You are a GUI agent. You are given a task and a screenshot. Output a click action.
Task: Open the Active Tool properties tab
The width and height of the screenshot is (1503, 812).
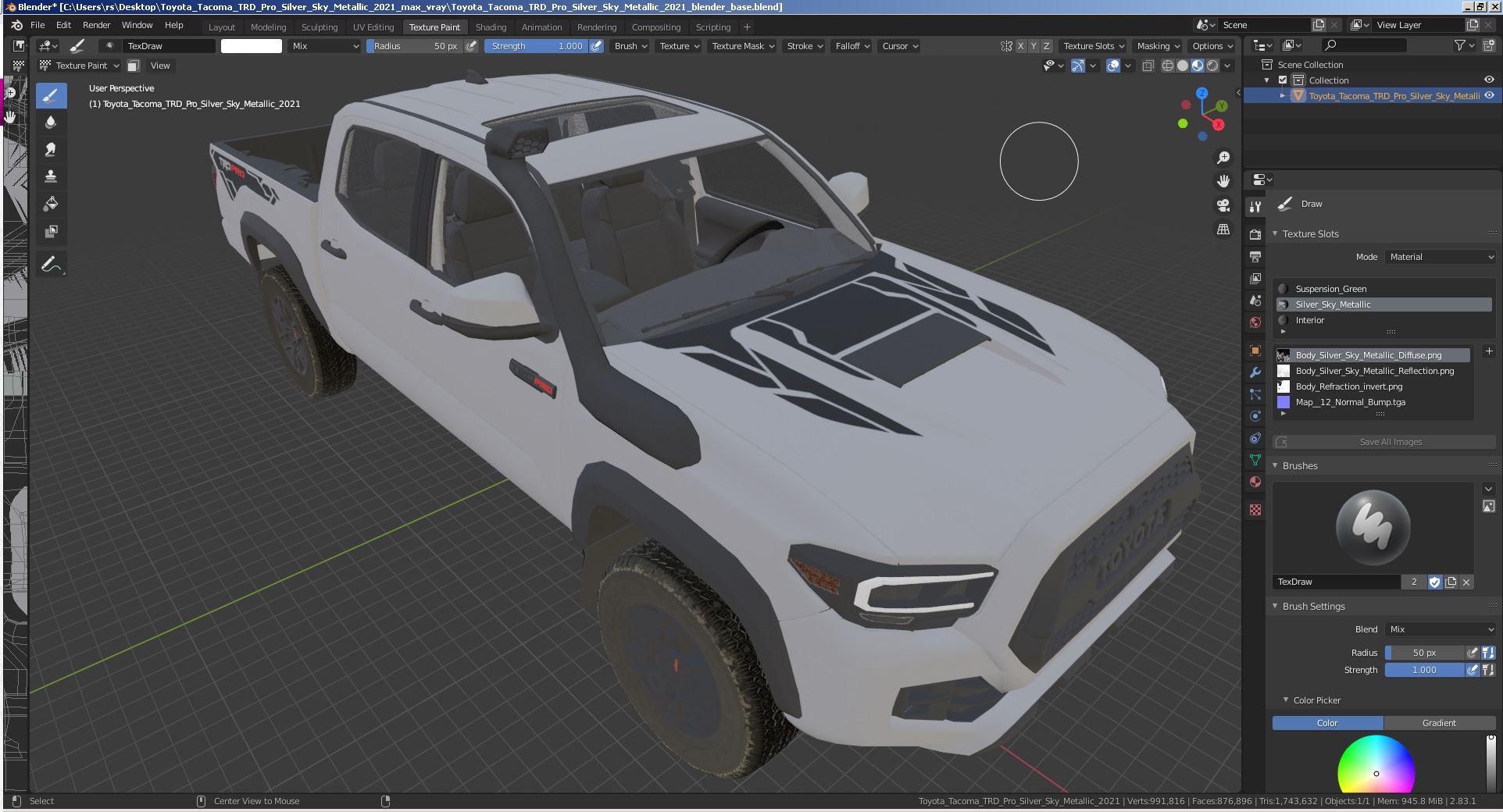pyautogui.click(x=1255, y=207)
